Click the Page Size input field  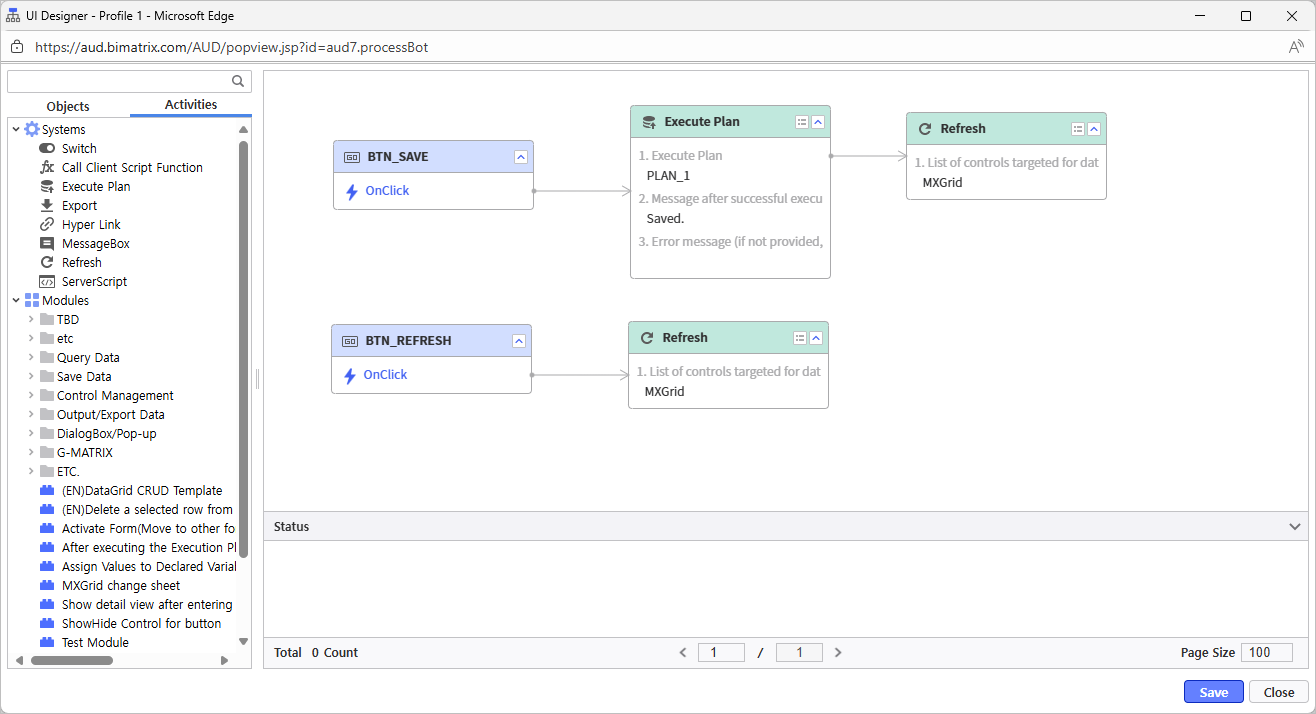pyautogui.click(x=1266, y=652)
